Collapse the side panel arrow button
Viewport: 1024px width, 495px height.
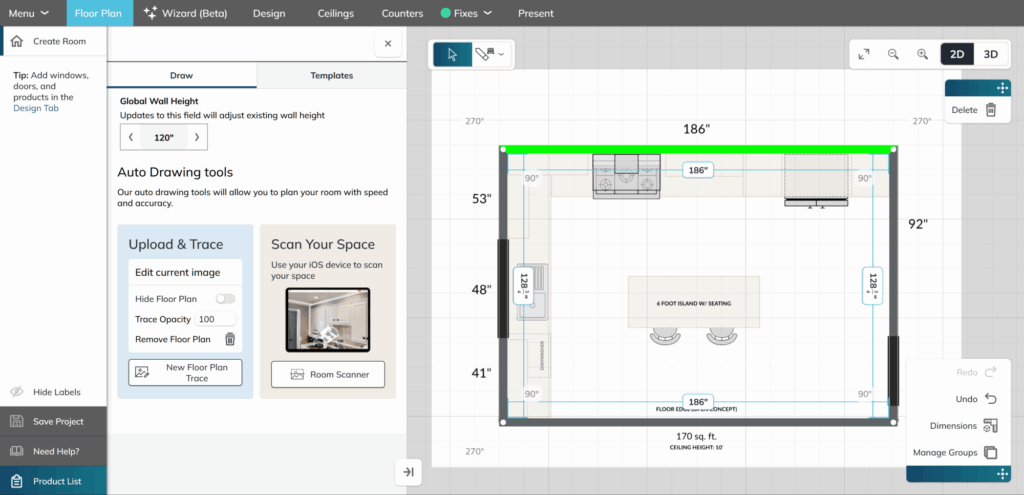pyautogui.click(x=409, y=472)
